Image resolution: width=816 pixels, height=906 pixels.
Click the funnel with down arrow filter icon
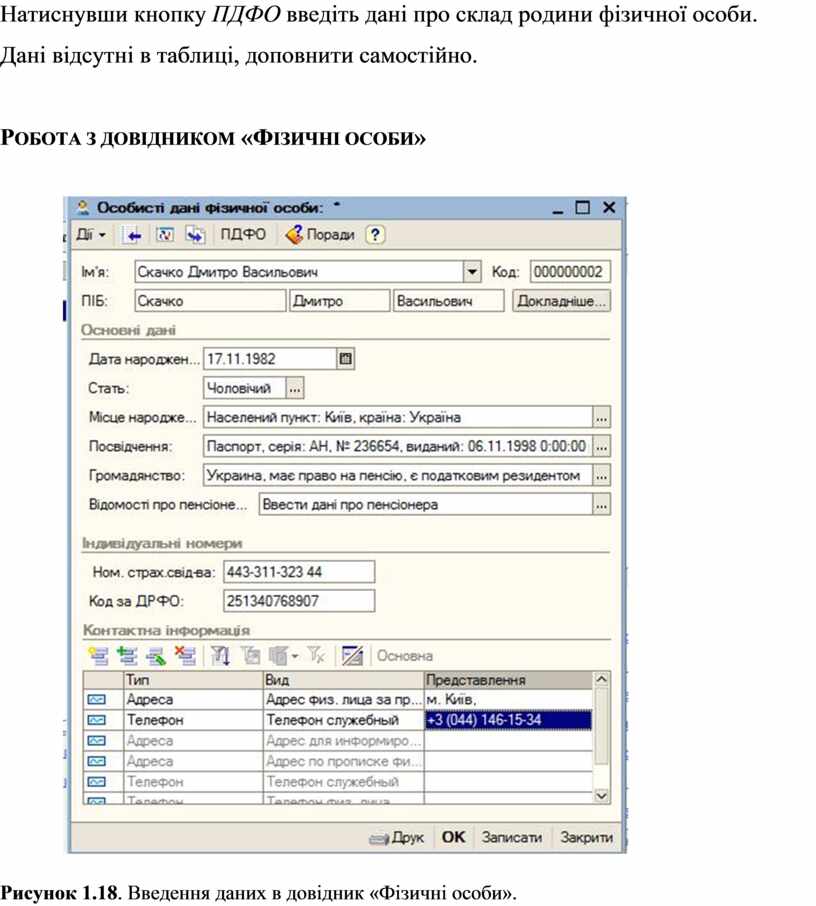(x=220, y=656)
